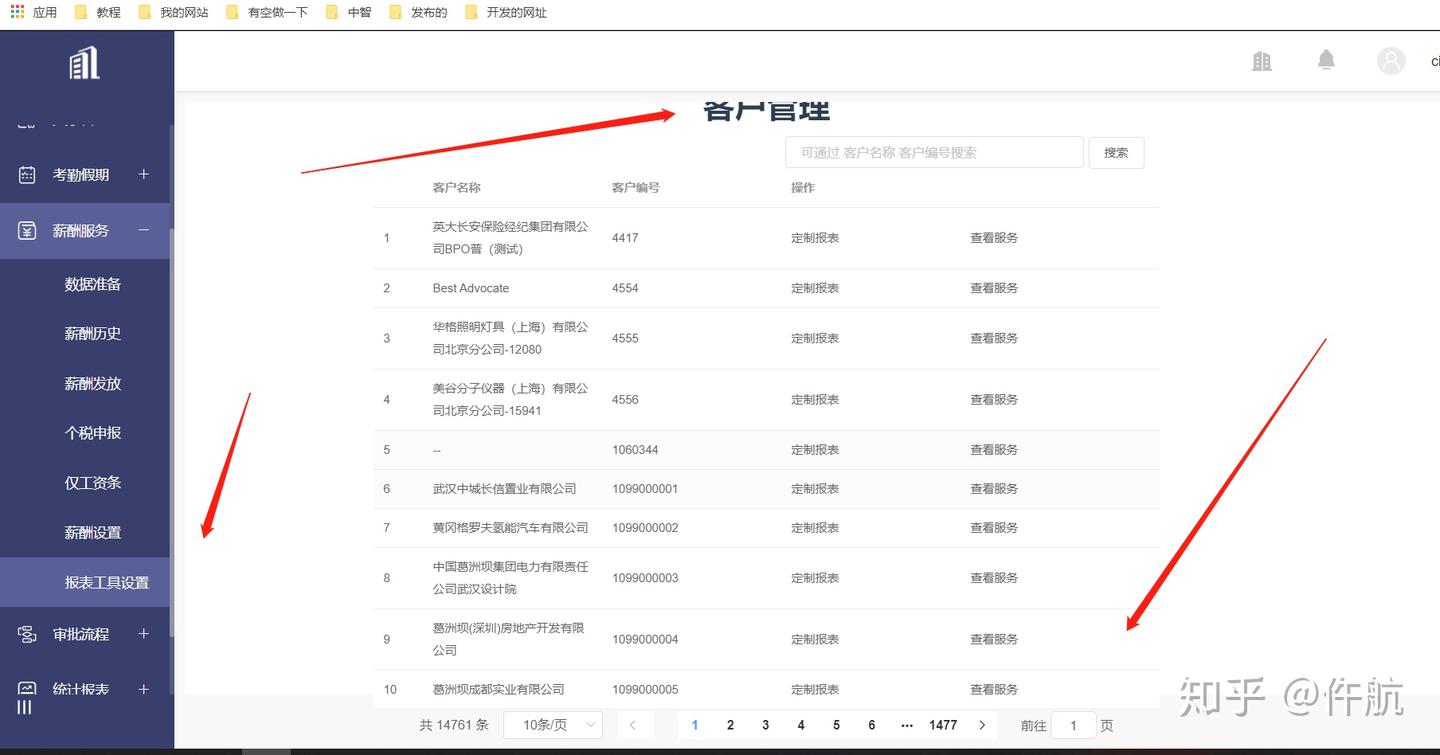Viewport: 1440px width, 755px height.
Task: Collapse the 薪酬服务 menu with minus
Action: (x=144, y=230)
